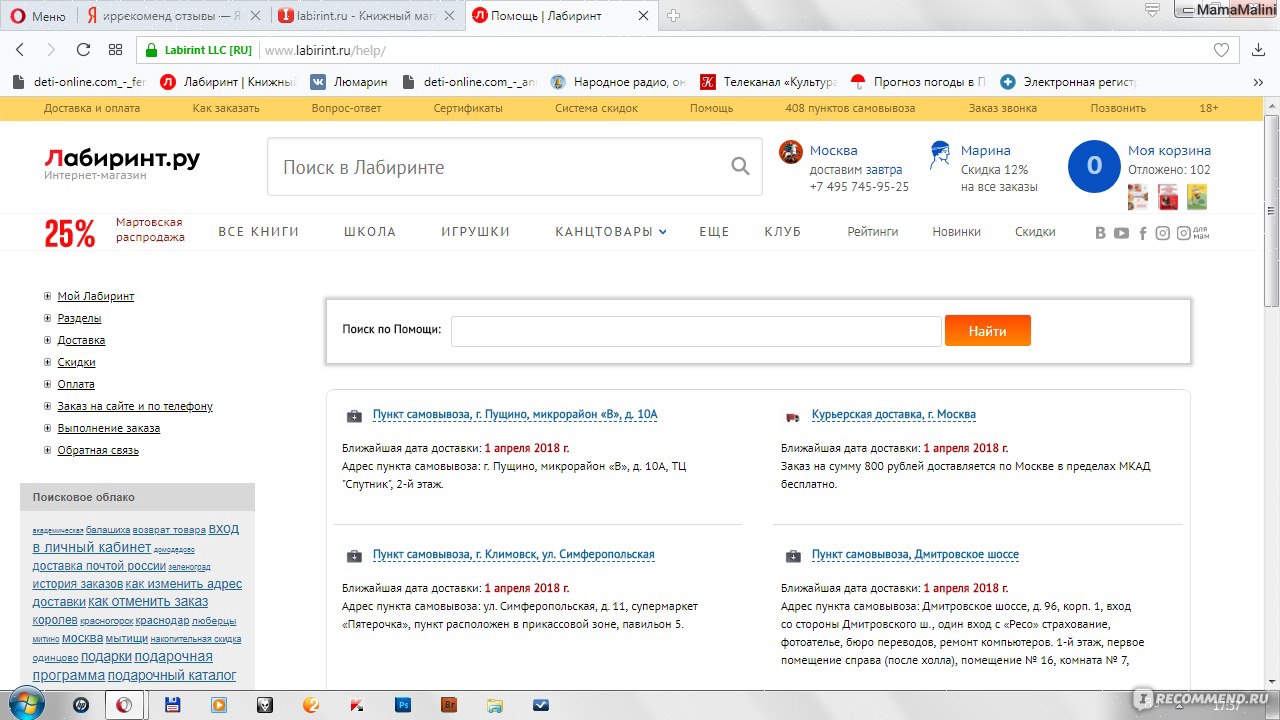1280x720 pixels.
Task: Expand Доставка tree item
Action: (x=47, y=340)
